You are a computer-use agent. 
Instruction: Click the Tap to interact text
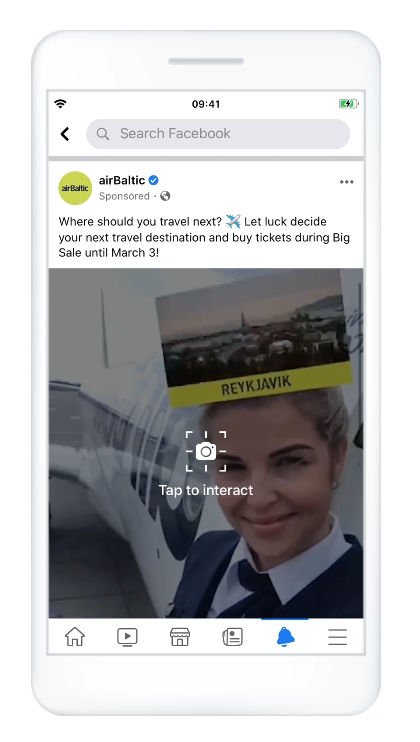pyautogui.click(x=206, y=490)
